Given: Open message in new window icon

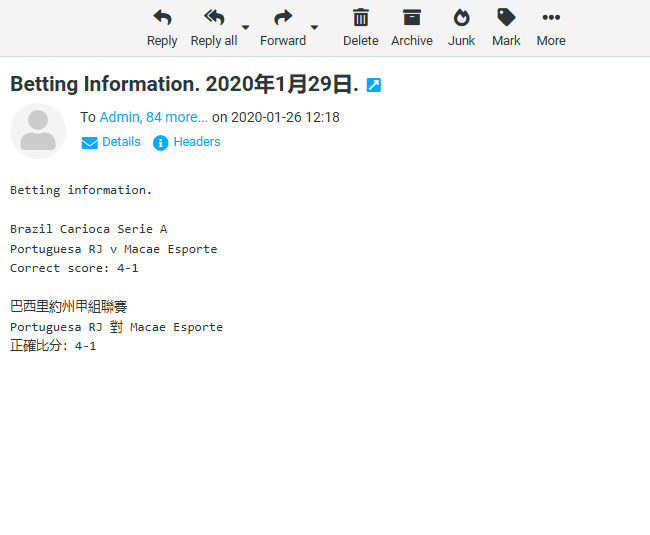Looking at the screenshot, I should point(374,86).
